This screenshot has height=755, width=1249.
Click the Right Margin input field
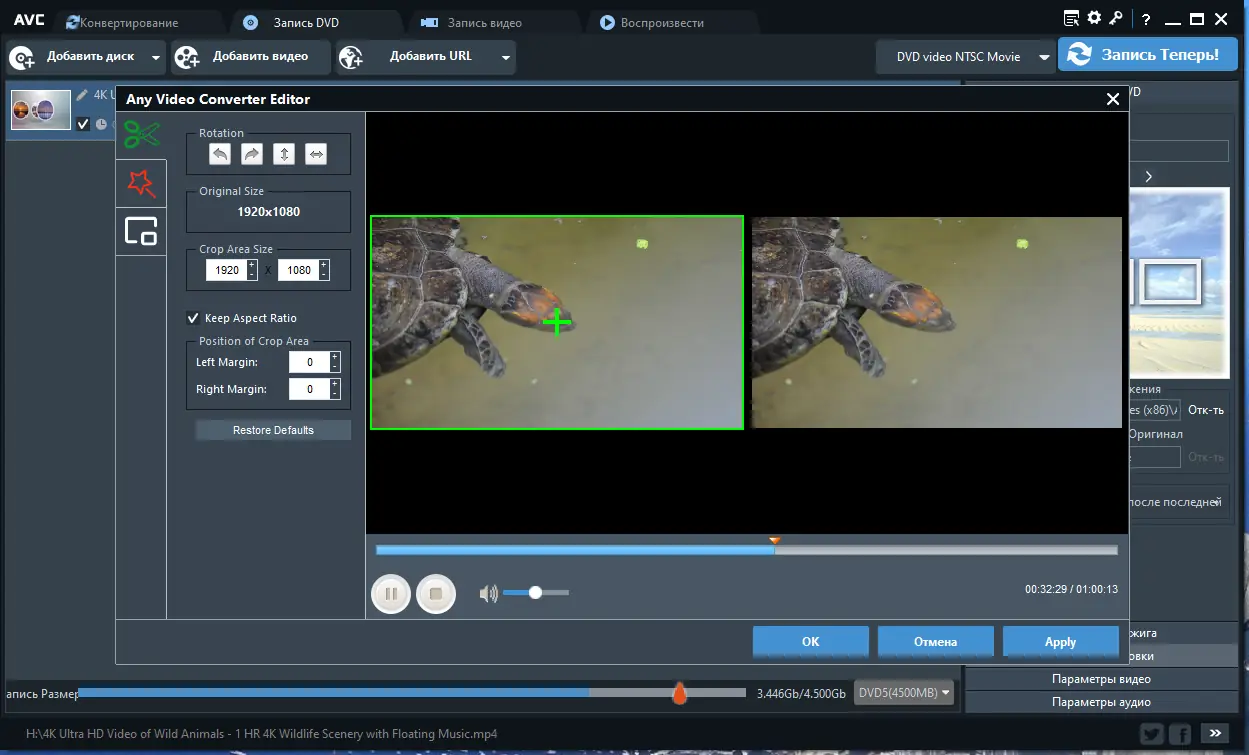309,389
